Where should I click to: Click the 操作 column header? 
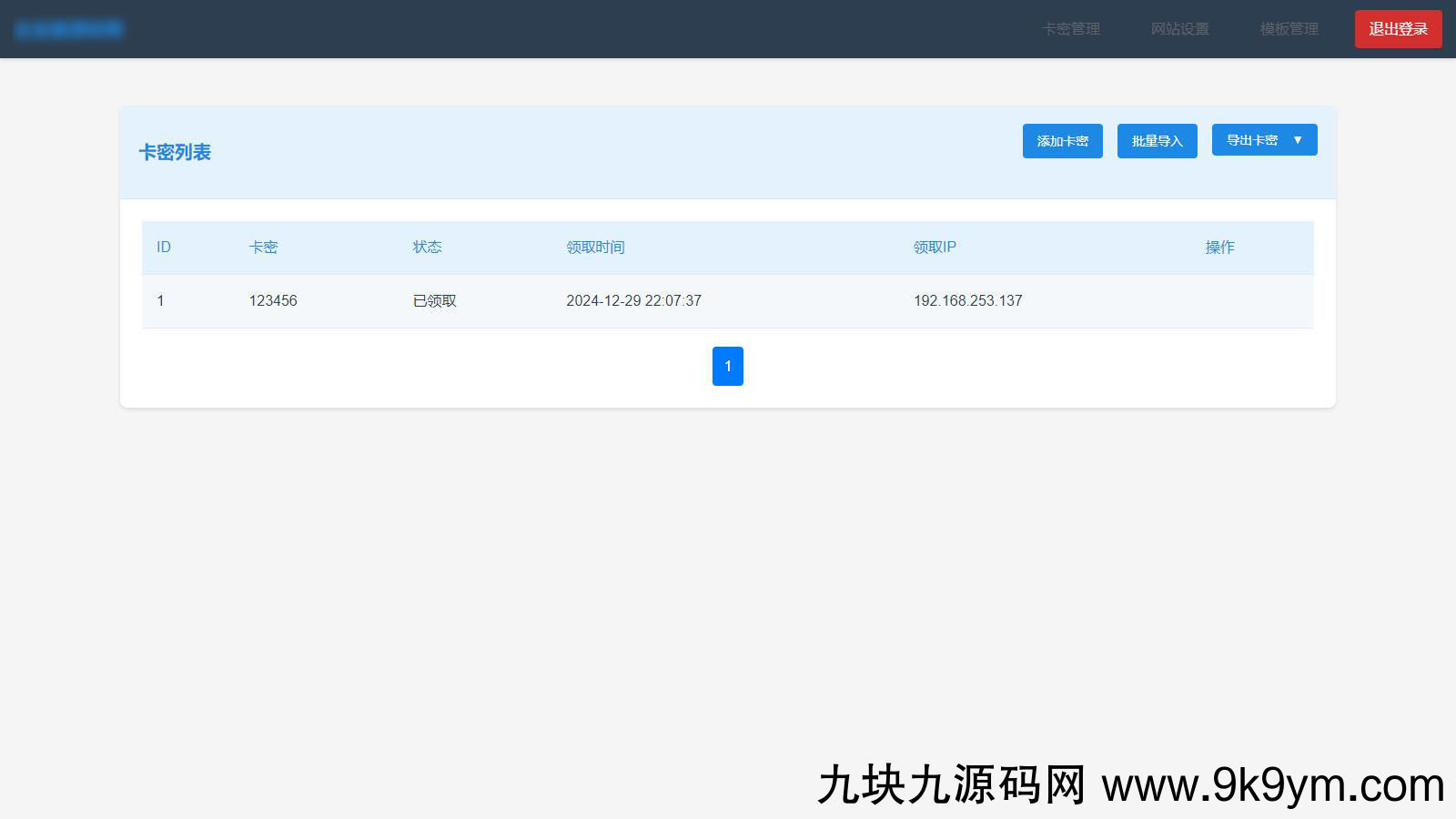1219,248
